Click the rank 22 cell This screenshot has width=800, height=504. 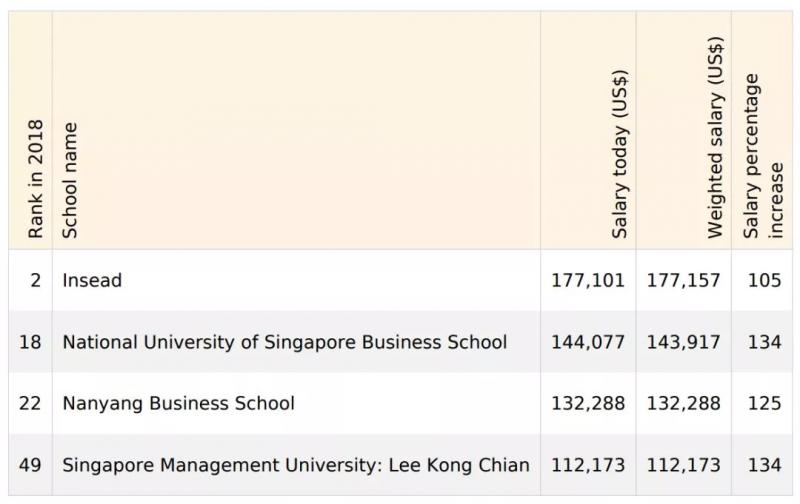(x=31, y=404)
